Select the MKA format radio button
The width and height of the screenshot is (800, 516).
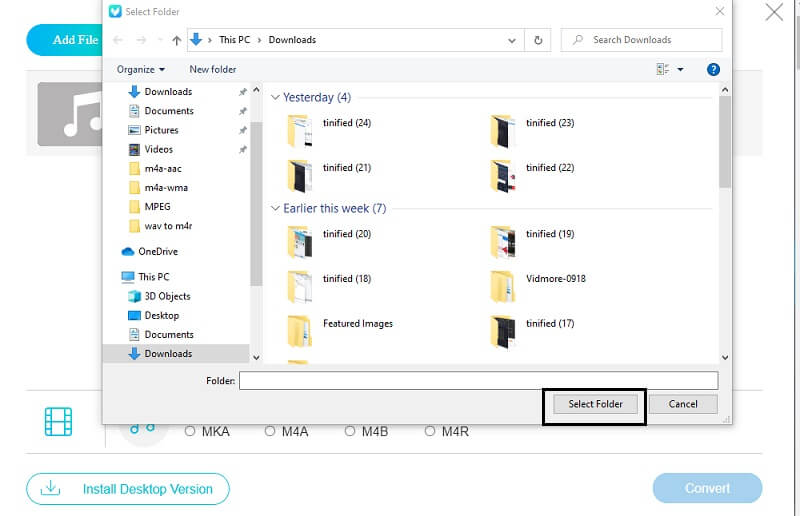[190, 431]
